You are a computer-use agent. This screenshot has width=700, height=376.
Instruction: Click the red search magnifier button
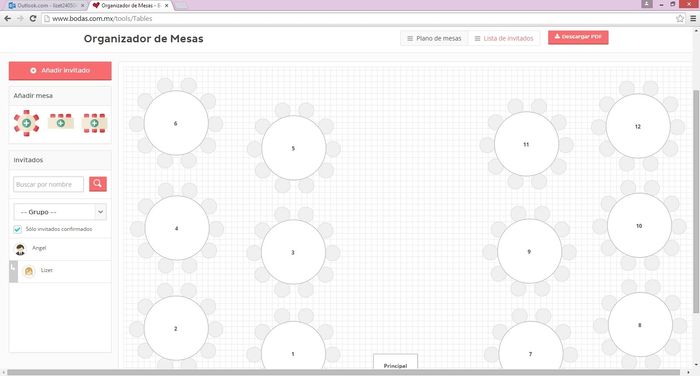98,184
